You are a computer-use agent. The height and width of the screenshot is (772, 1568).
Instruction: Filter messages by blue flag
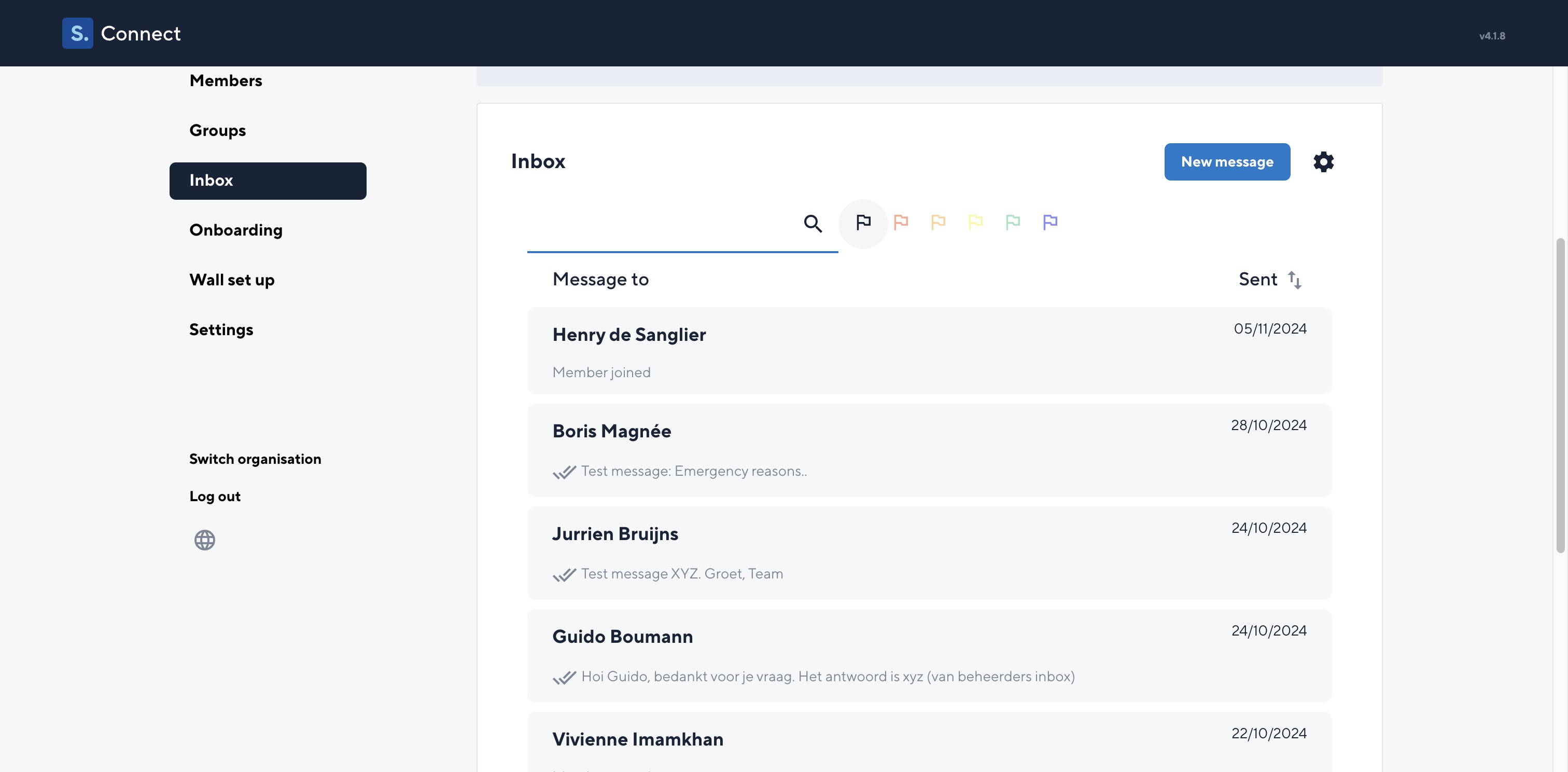click(x=1050, y=222)
